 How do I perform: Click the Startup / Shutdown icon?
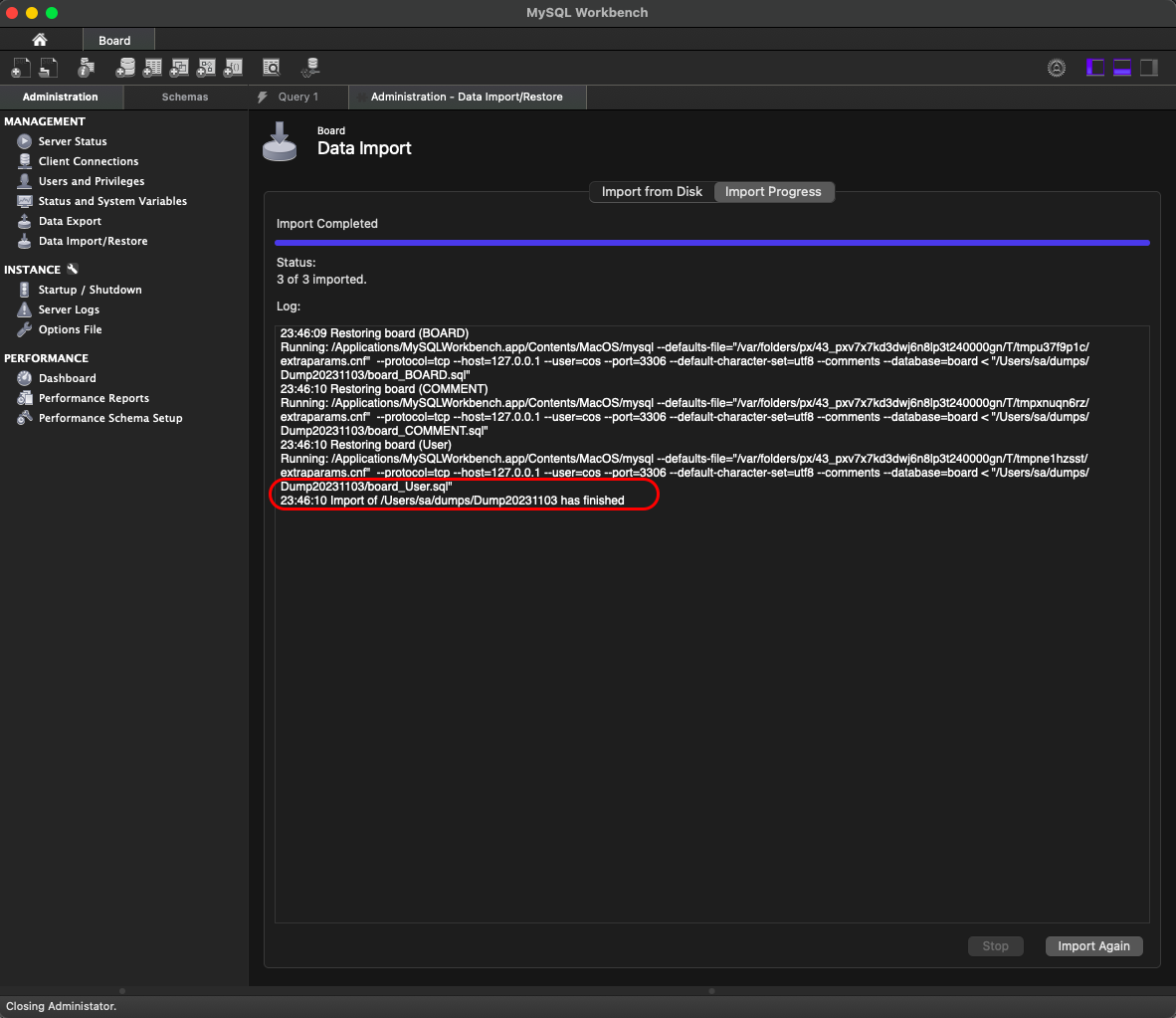25,290
